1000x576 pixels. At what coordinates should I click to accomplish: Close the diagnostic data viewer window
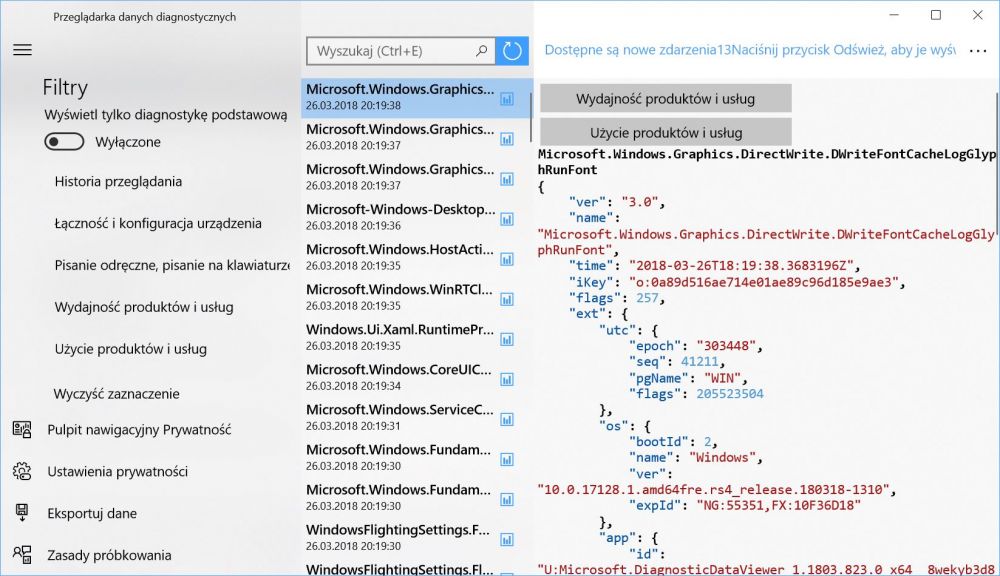point(978,15)
